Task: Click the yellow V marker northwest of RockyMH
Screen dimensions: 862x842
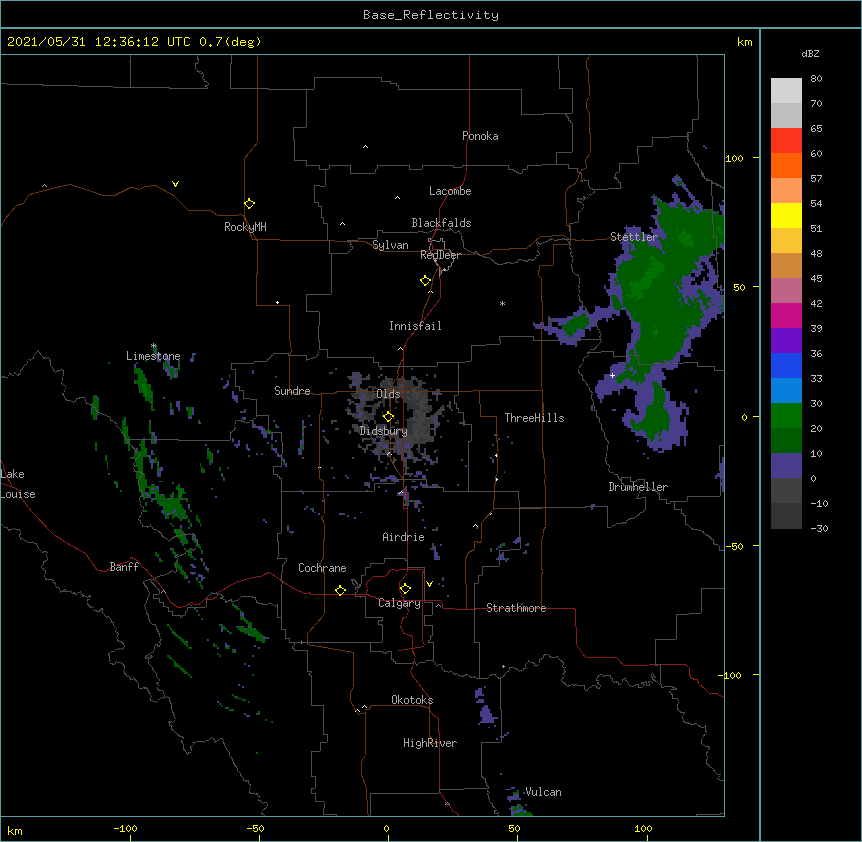Action: 175,184
